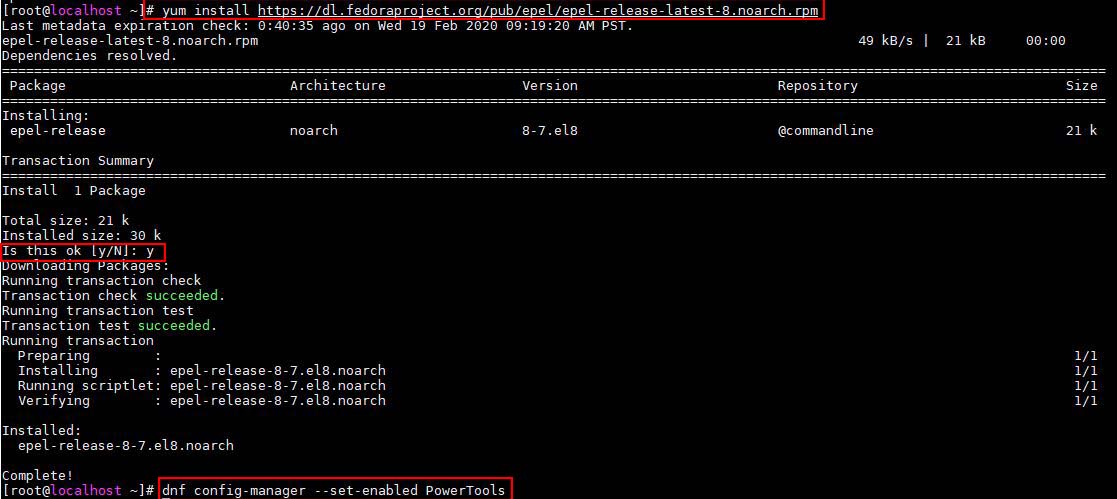Click the 'Verifying' step line
Screen dimensions: 1117x499
(x=53, y=401)
